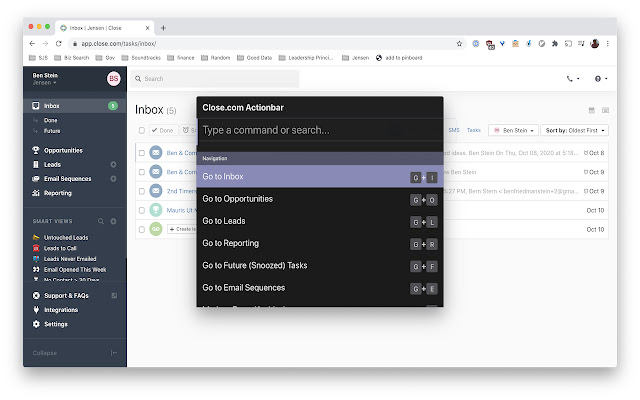Close the Inbox browser tab
The image size is (640, 400).
coord(147,28)
